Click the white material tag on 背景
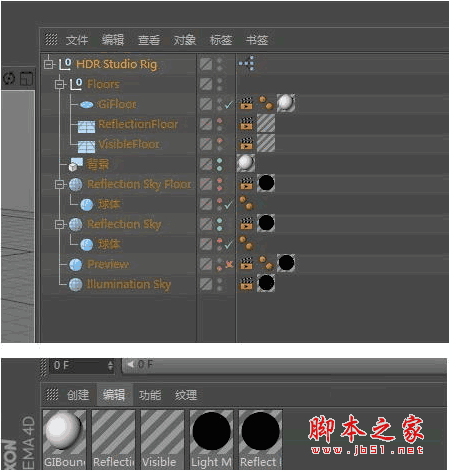Screen dimensions: 452x471 [246, 163]
